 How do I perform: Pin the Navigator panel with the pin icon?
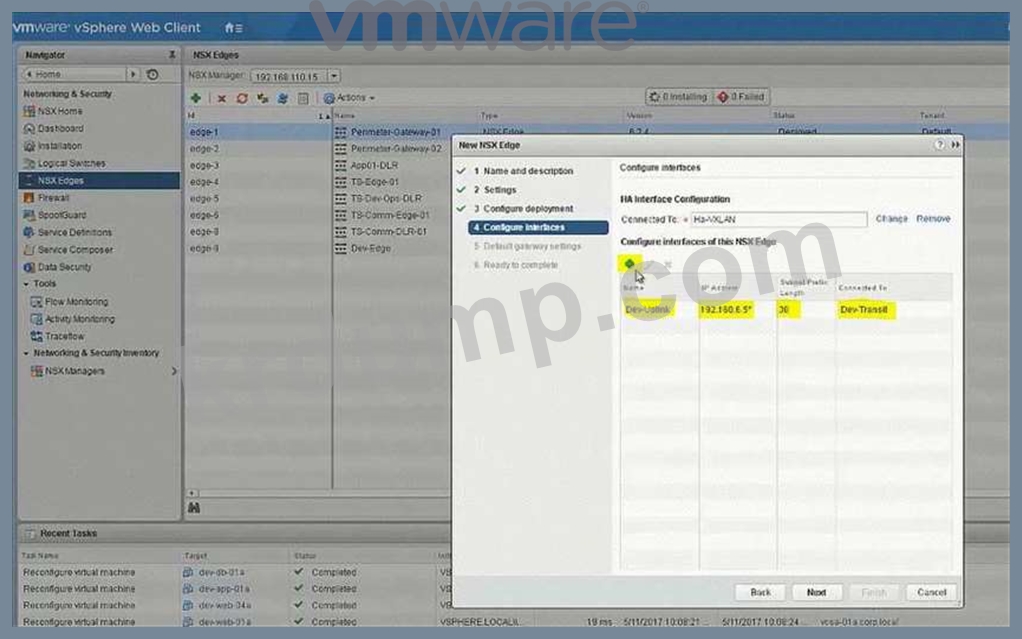coord(172,55)
